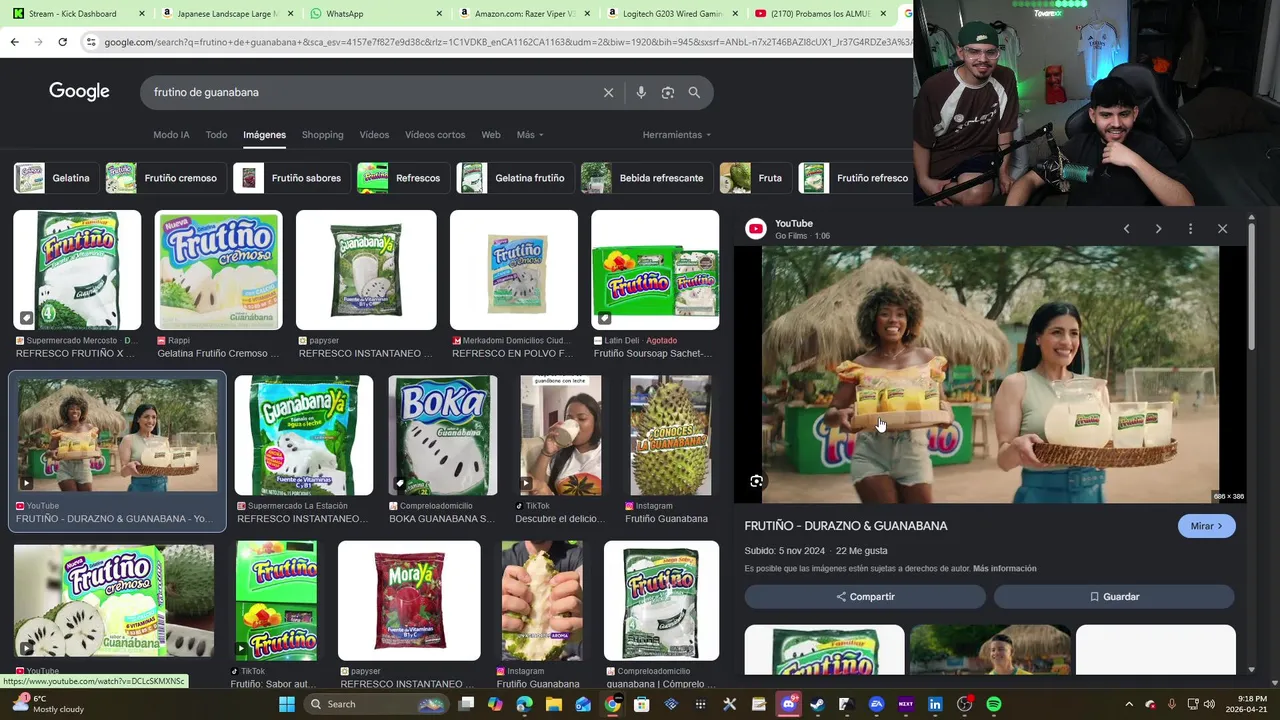Open search by image (Lens) icon
Image resolution: width=1280 pixels, height=720 pixels.
[x=668, y=92]
